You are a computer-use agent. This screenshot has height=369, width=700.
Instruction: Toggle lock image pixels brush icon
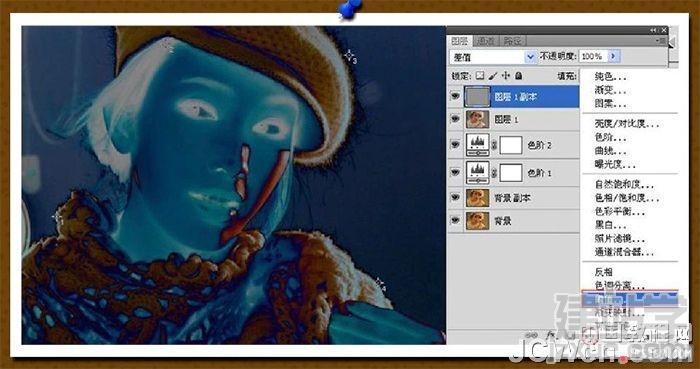493,76
